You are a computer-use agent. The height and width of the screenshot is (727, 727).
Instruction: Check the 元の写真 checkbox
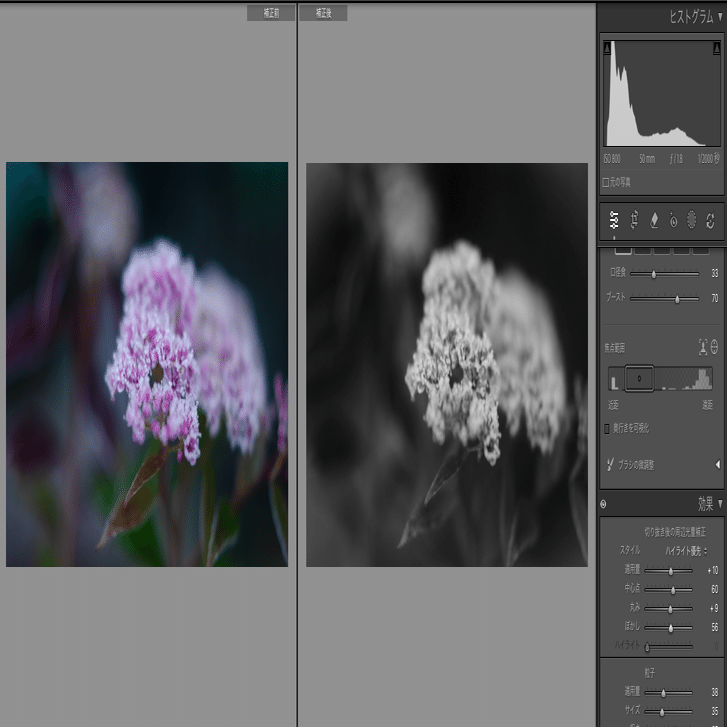(x=606, y=182)
